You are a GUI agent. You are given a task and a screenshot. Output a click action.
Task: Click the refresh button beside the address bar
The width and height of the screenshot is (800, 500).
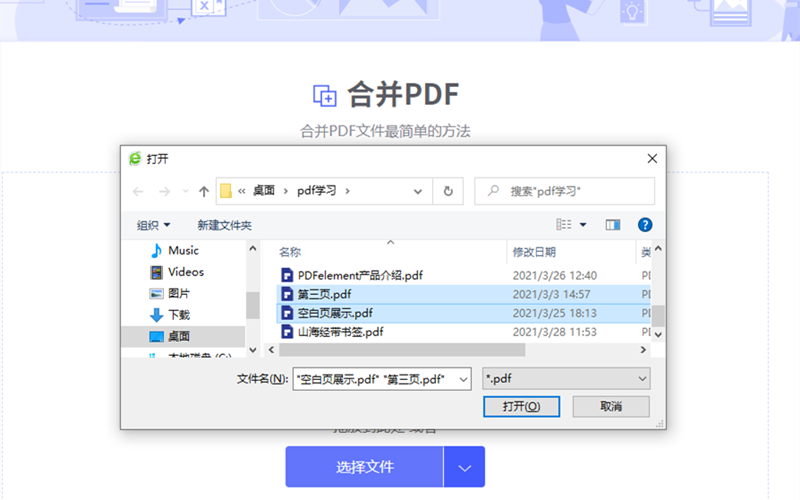[x=449, y=191]
